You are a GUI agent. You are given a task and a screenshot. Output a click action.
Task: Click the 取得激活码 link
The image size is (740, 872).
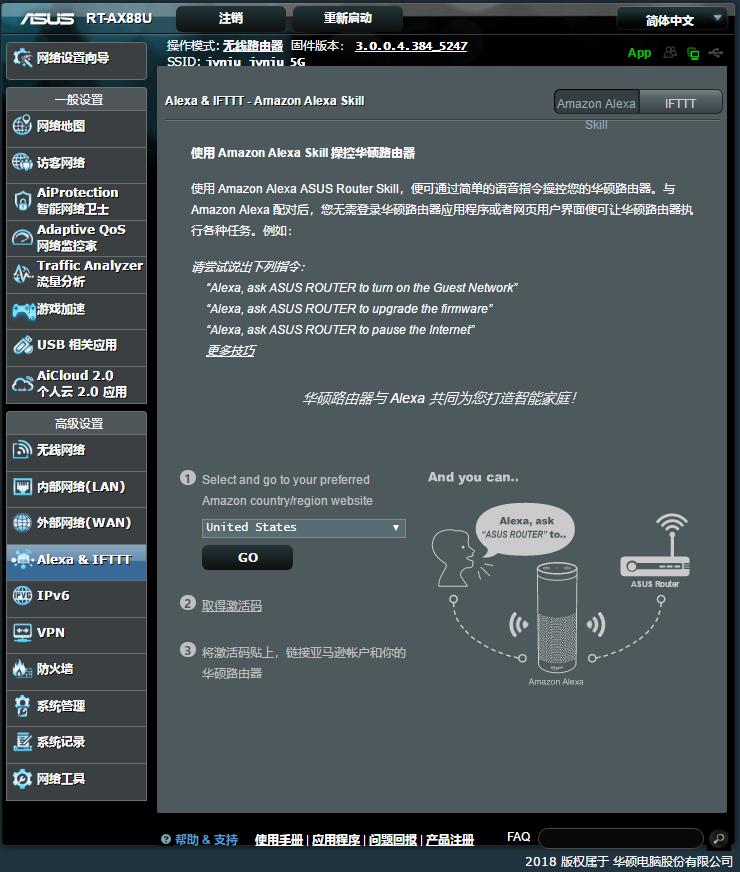click(x=232, y=606)
